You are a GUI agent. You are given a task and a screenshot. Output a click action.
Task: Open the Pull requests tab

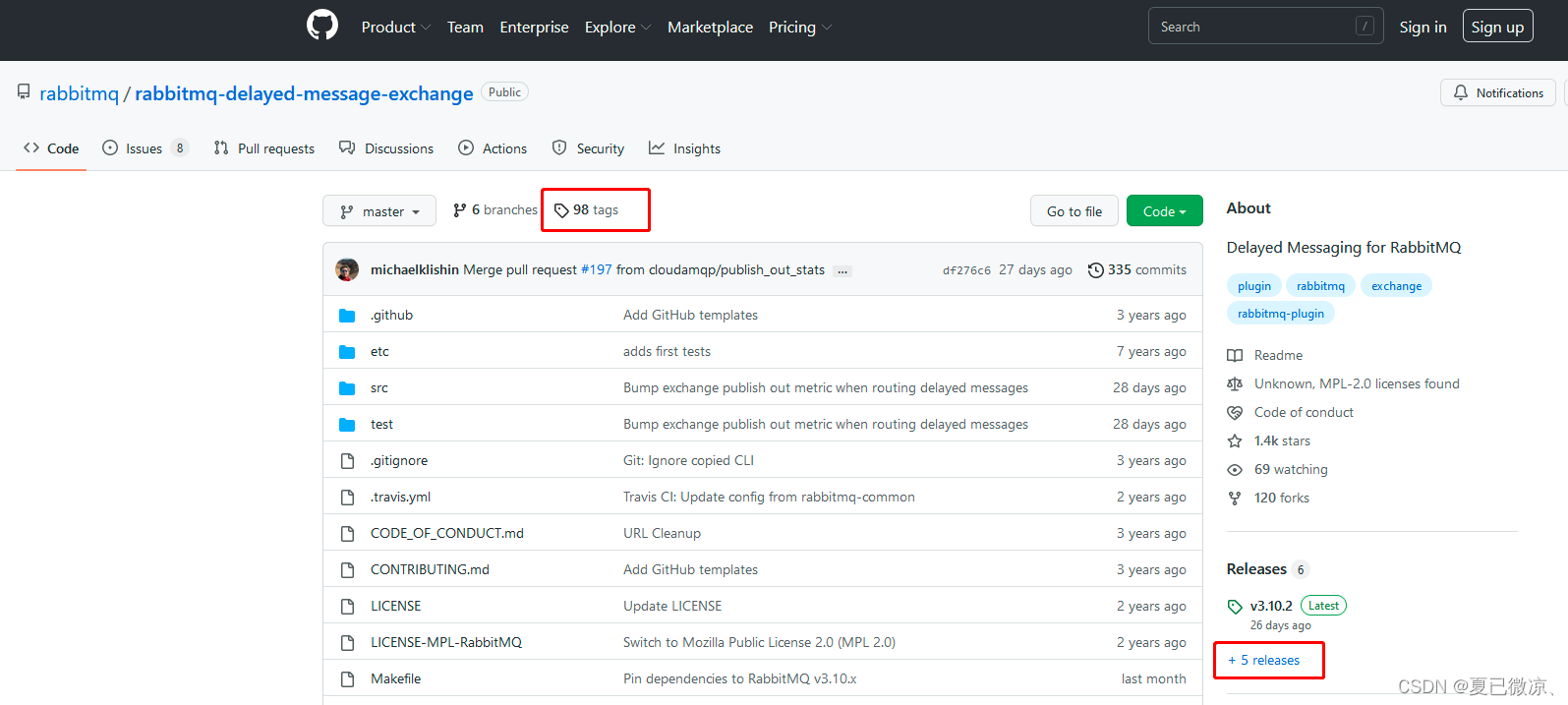click(264, 148)
